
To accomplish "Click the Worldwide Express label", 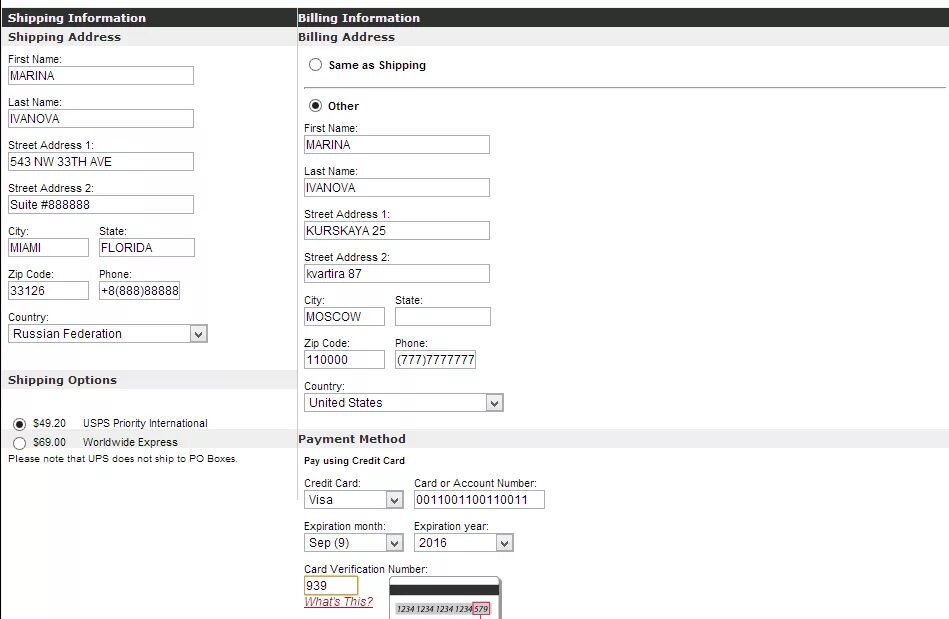I will tap(130, 442).
